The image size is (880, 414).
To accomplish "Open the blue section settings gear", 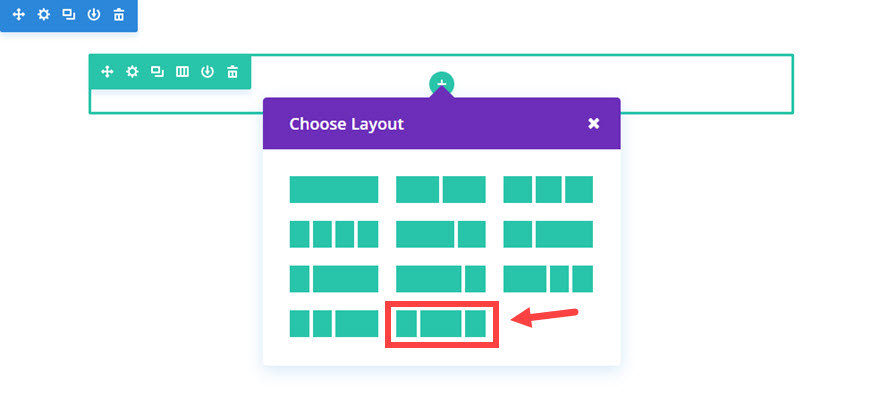I will tap(43, 15).
